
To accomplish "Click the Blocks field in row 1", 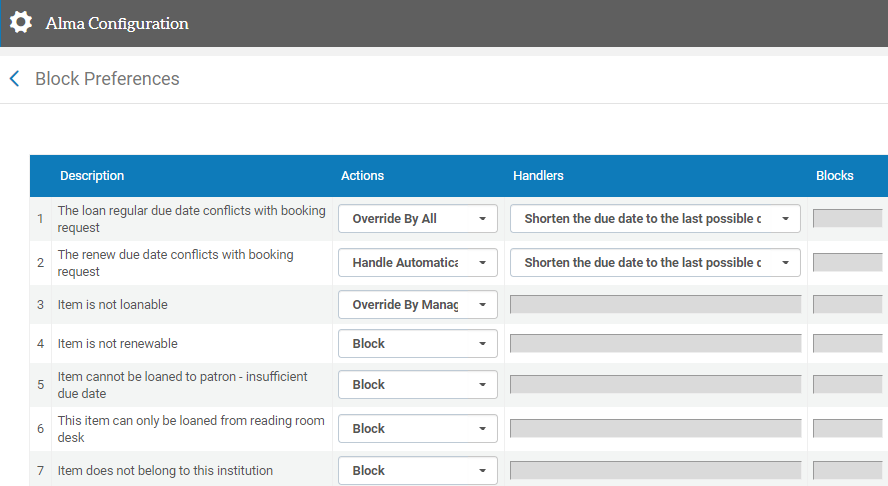I will (x=848, y=219).
